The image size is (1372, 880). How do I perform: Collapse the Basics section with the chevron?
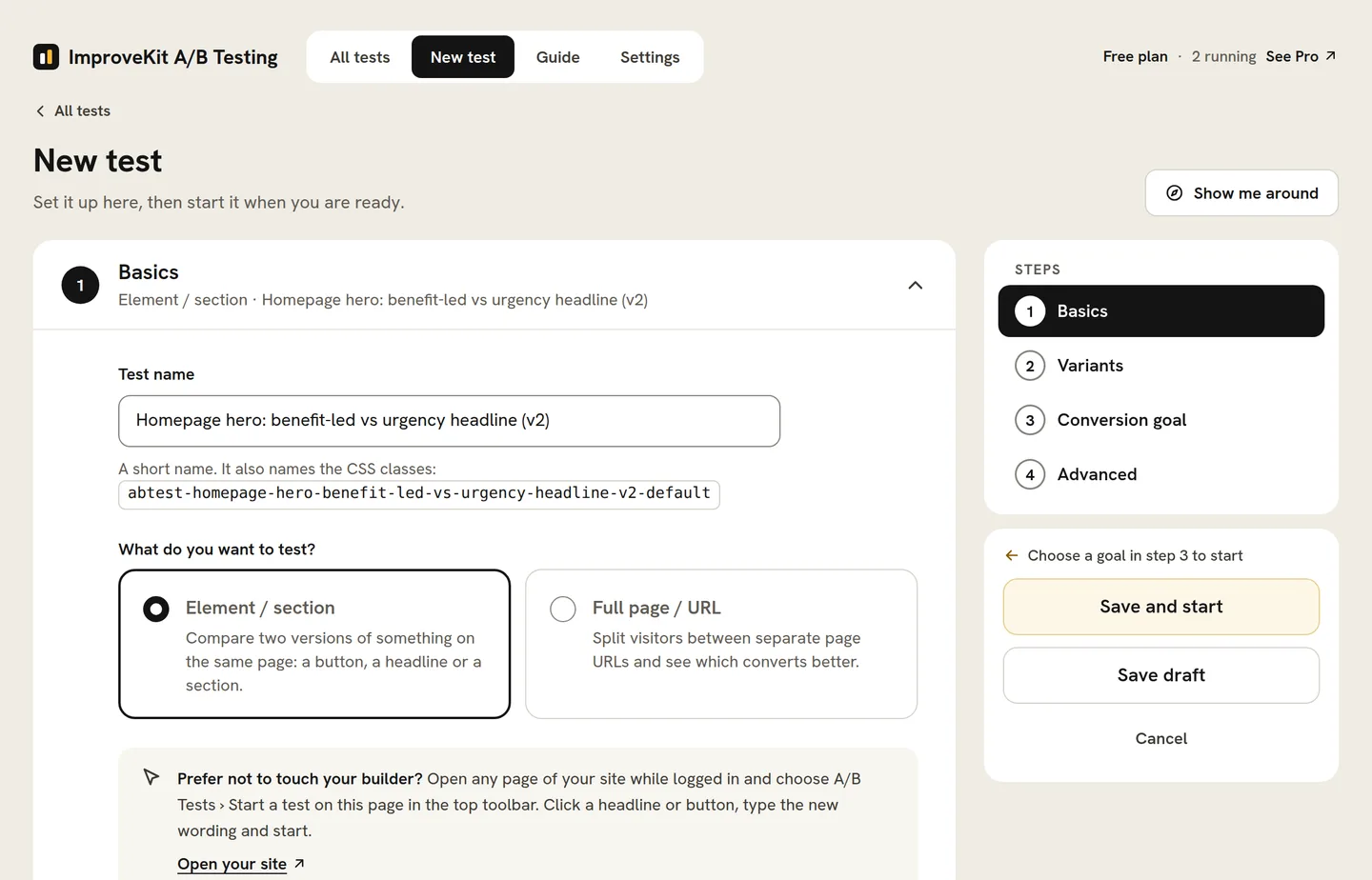(916, 286)
